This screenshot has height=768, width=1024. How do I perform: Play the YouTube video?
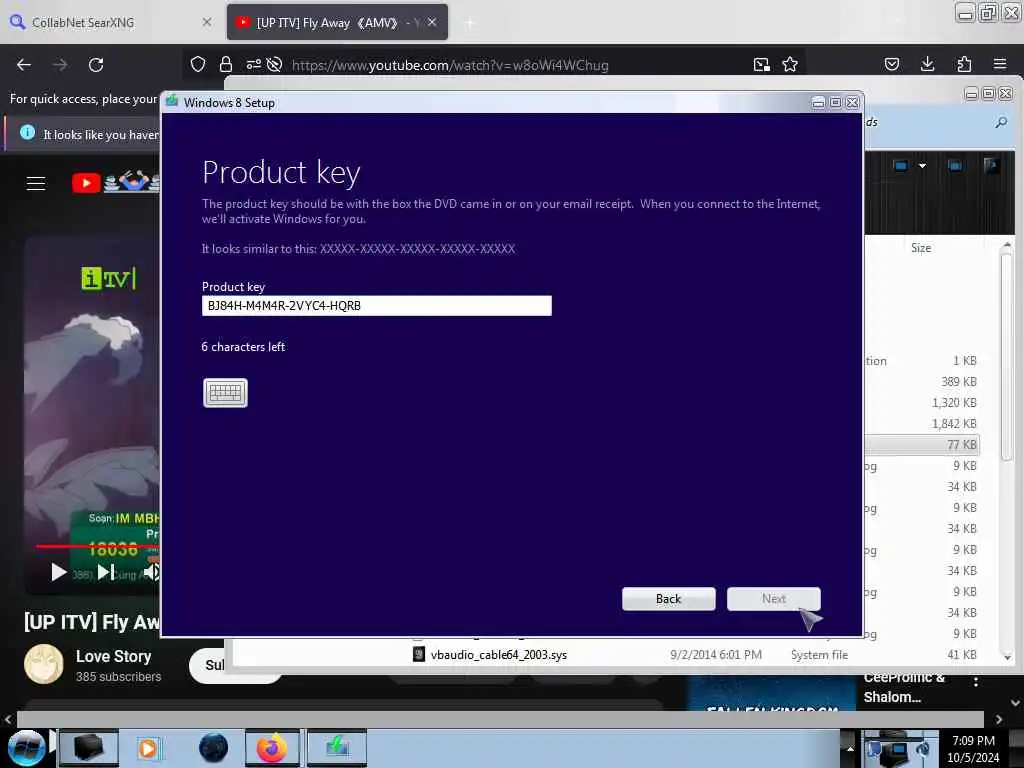(59, 573)
